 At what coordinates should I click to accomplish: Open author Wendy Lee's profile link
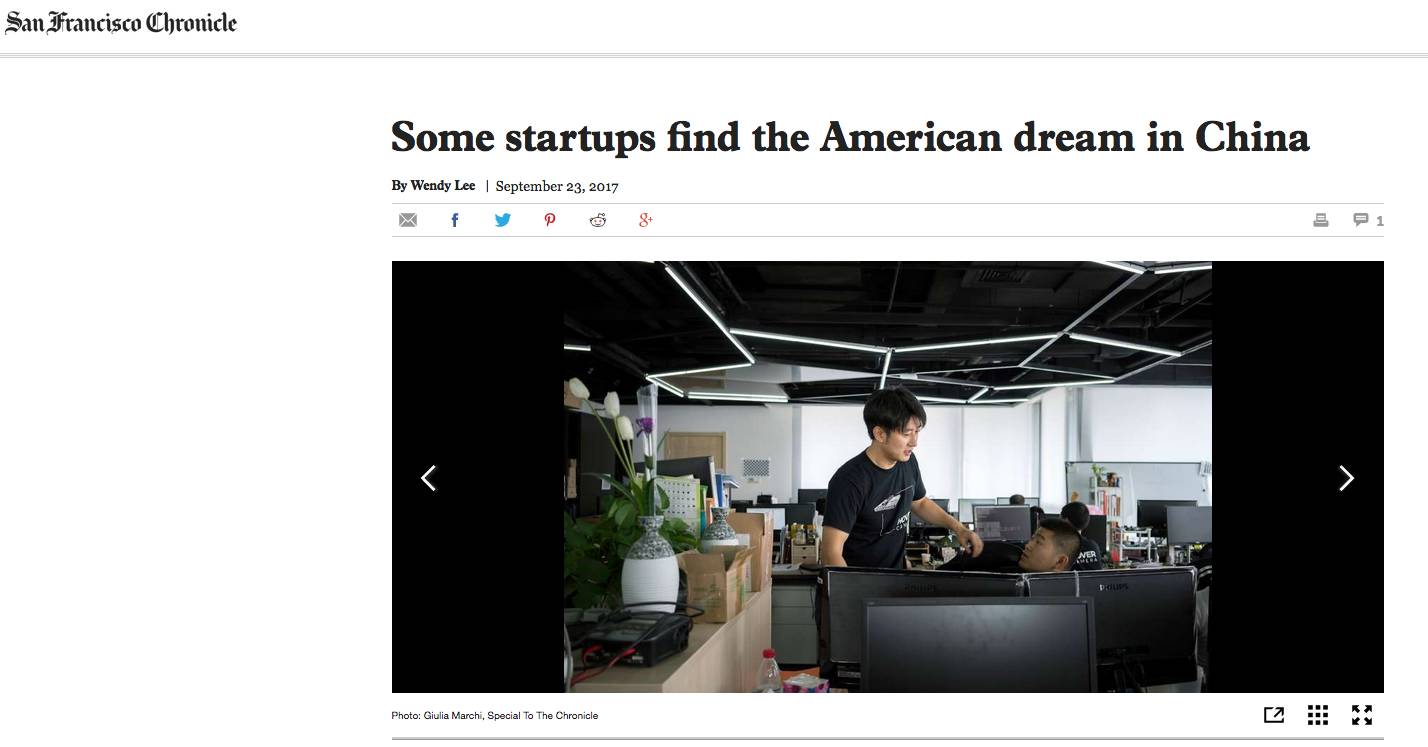(x=442, y=186)
